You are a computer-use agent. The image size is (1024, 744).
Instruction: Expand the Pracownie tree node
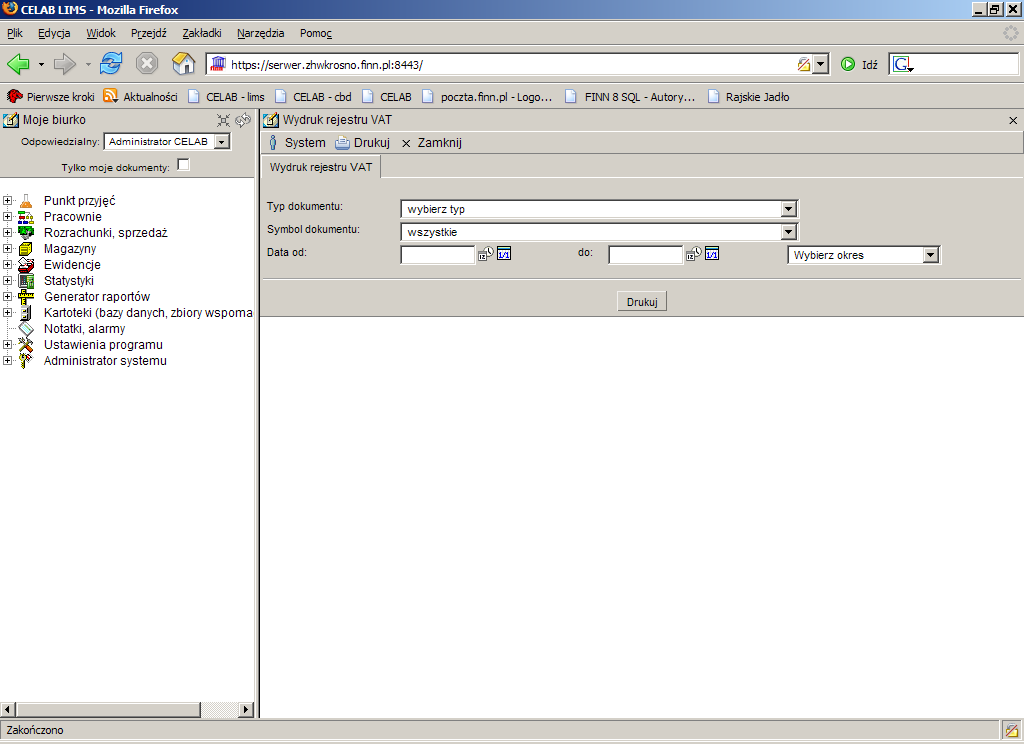coord(7,216)
